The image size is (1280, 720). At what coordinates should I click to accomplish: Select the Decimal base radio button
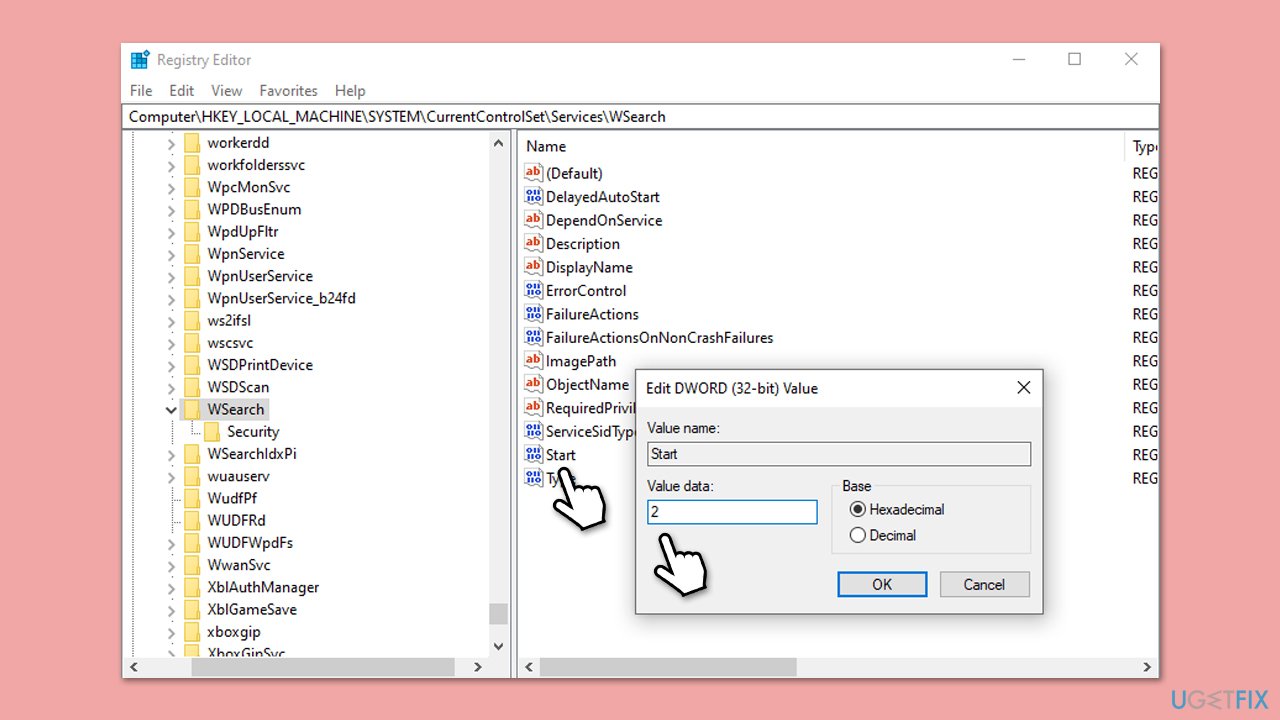[857, 535]
